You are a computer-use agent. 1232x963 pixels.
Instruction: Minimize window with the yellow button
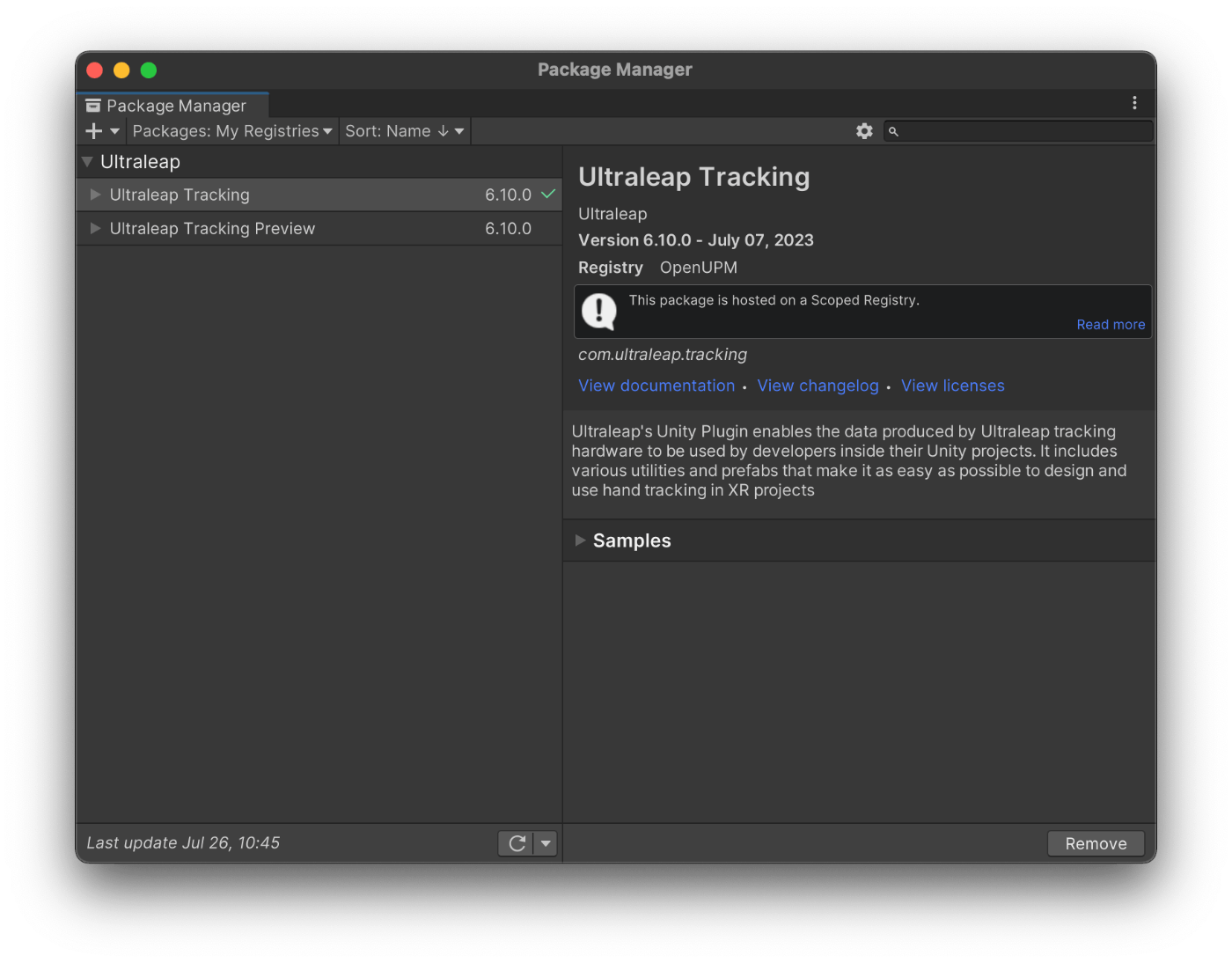[x=121, y=70]
